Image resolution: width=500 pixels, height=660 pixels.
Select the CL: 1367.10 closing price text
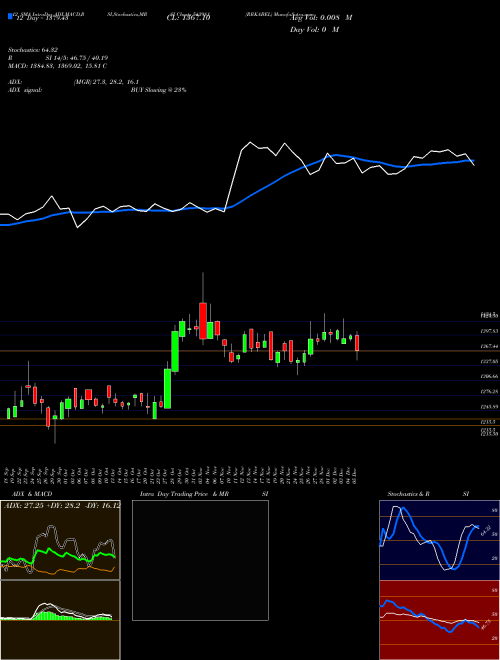tap(188, 17)
